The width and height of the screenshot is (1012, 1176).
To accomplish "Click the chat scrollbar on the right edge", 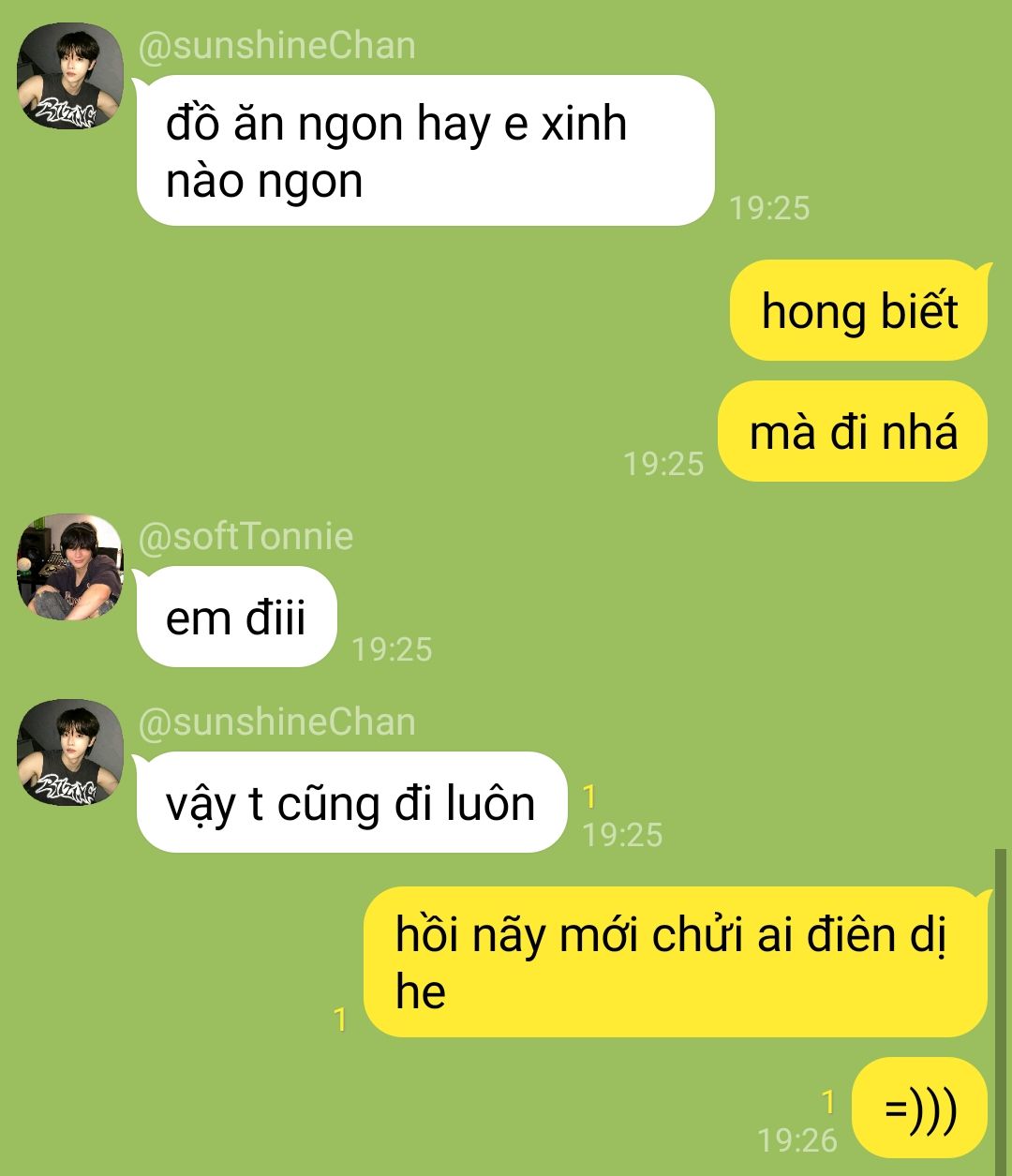I will coord(1000,1012).
